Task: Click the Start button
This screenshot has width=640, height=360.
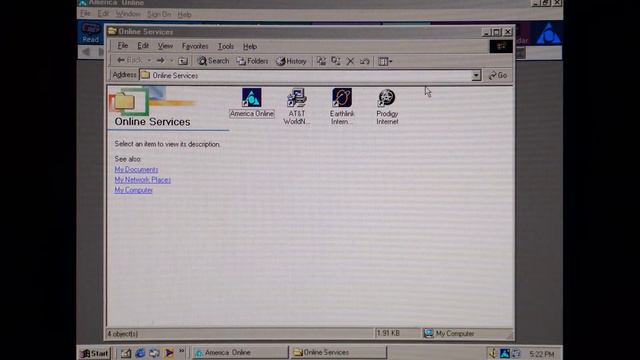Action: coord(94,353)
